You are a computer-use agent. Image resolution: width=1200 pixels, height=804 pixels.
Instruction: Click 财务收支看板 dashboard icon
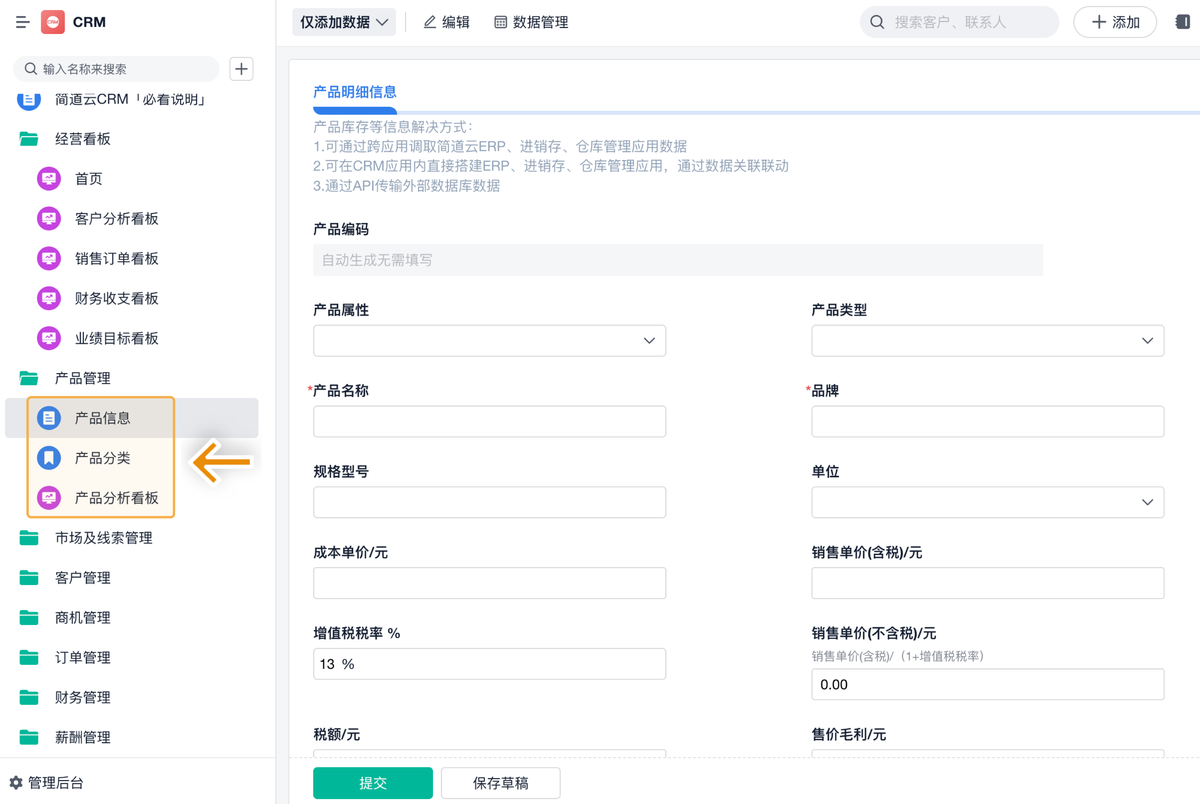pyautogui.click(x=49, y=299)
